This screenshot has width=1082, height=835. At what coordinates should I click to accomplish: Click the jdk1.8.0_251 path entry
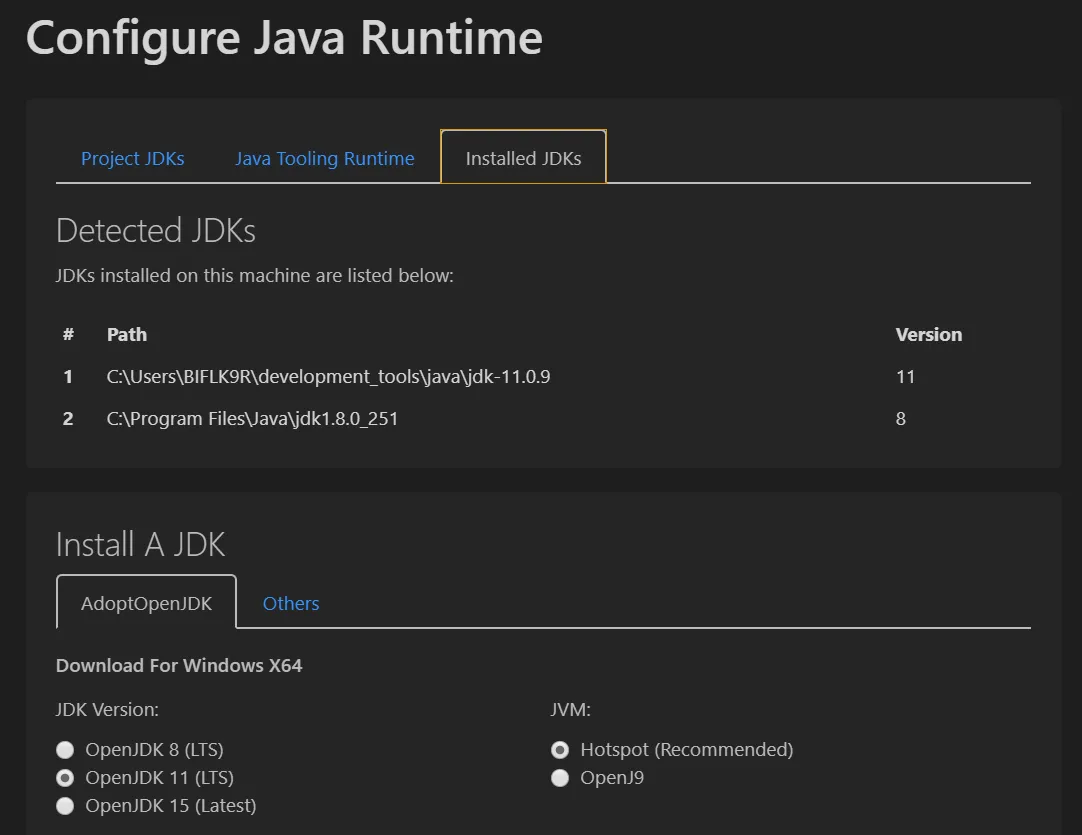click(x=252, y=419)
